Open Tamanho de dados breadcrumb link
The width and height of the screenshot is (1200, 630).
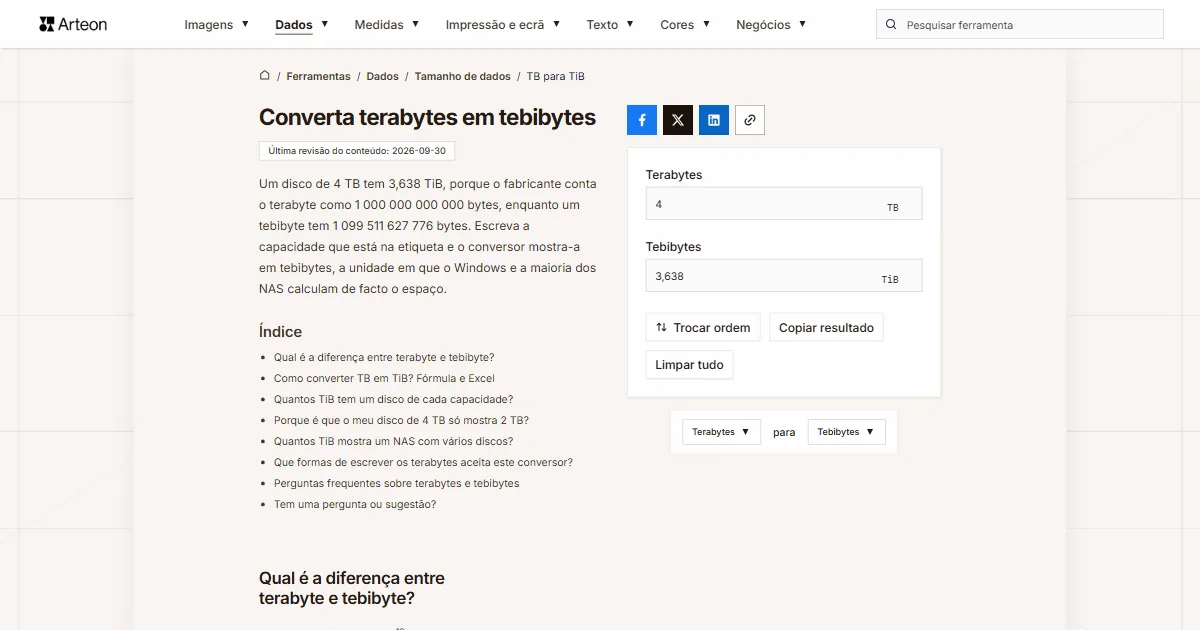(x=462, y=76)
